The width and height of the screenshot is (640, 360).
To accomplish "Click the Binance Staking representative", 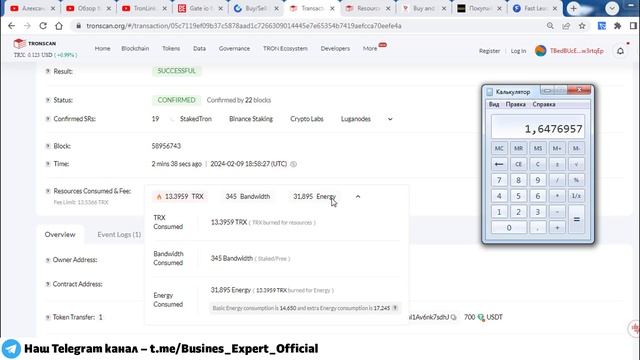I will pyautogui.click(x=251, y=119).
